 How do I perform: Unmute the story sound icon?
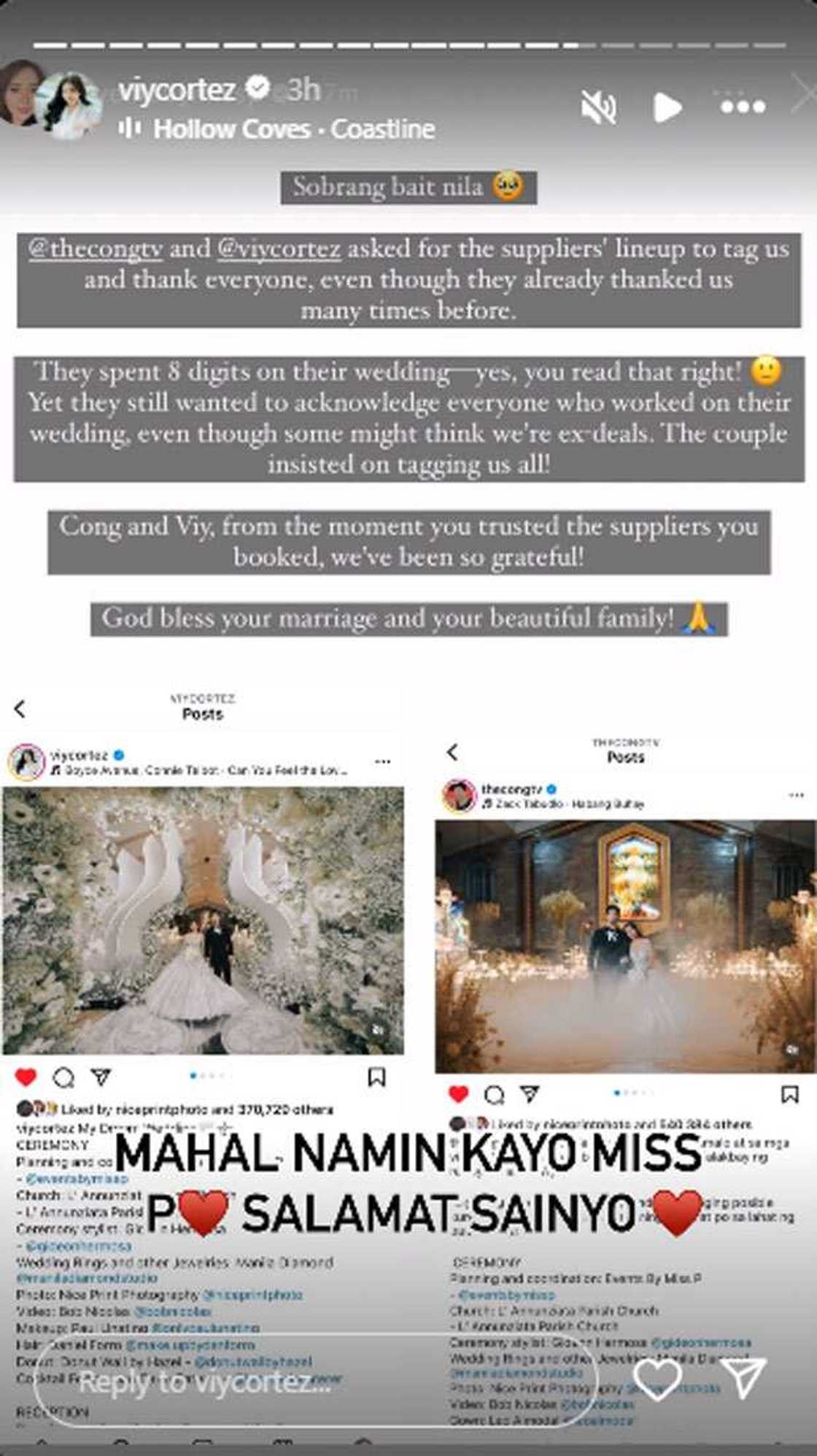(598, 107)
